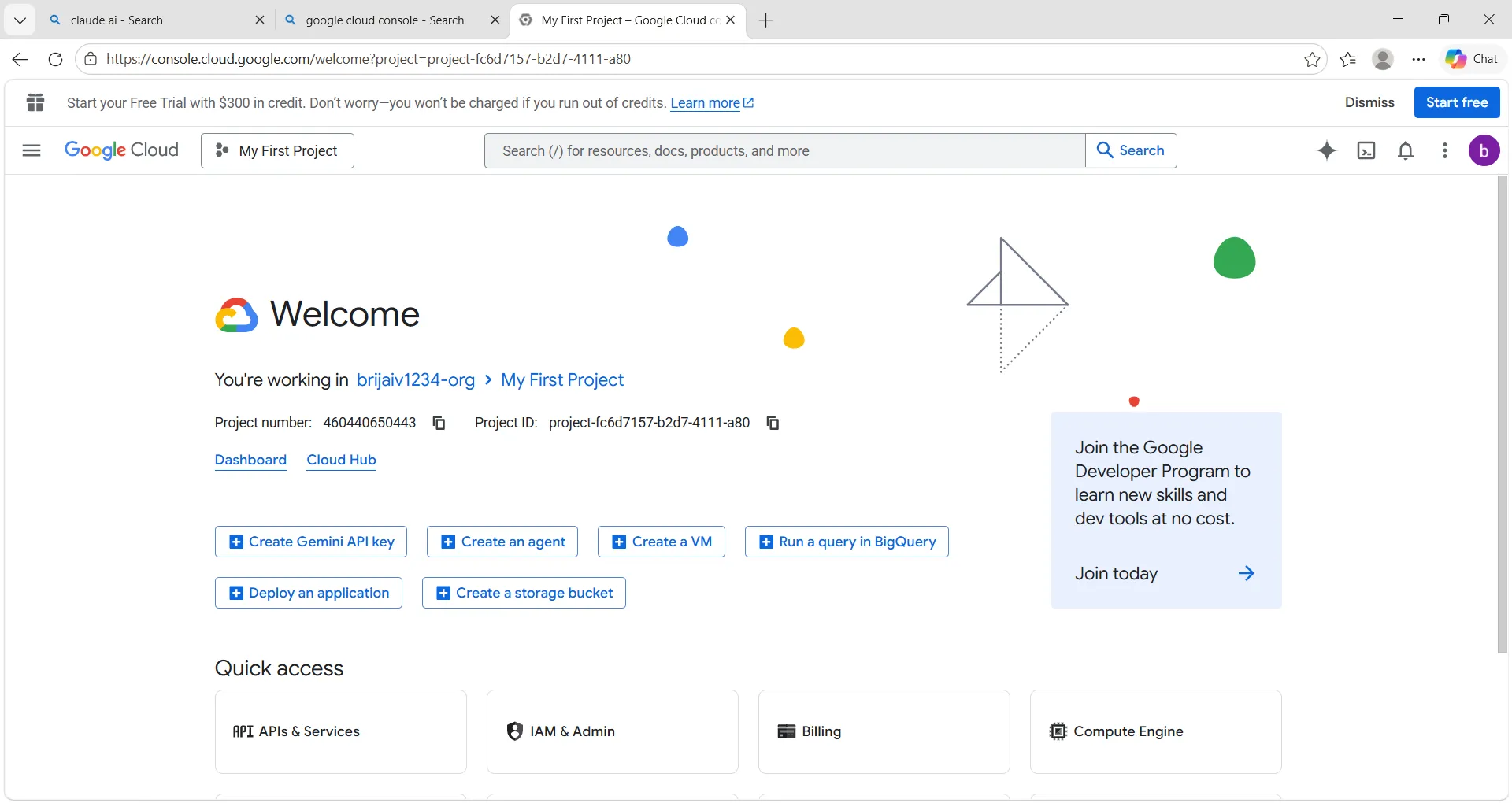Image resolution: width=1512 pixels, height=803 pixels.
Task: Expand the browser tab list chevron
Action: coord(20,20)
